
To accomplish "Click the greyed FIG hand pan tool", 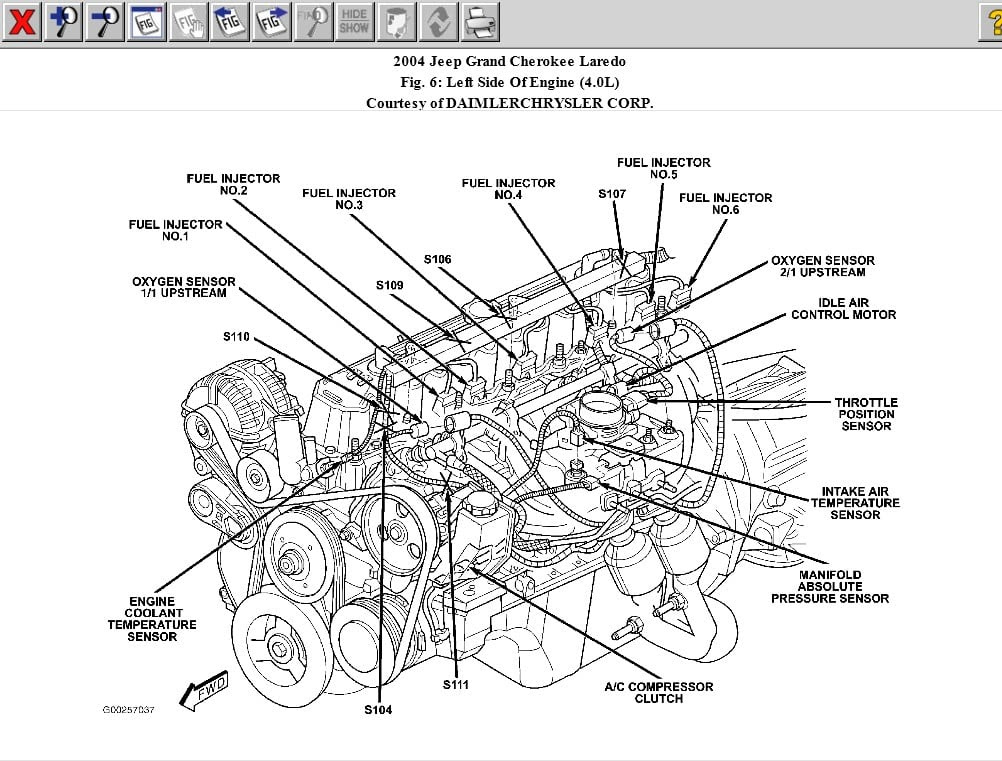I will pyautogui.click(x=188, y=22).
